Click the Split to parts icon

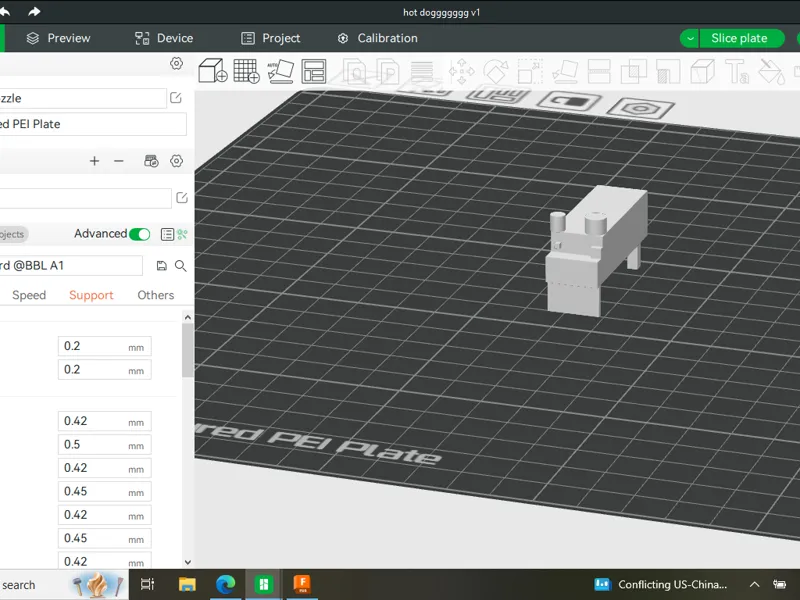[x=389, y=71]
